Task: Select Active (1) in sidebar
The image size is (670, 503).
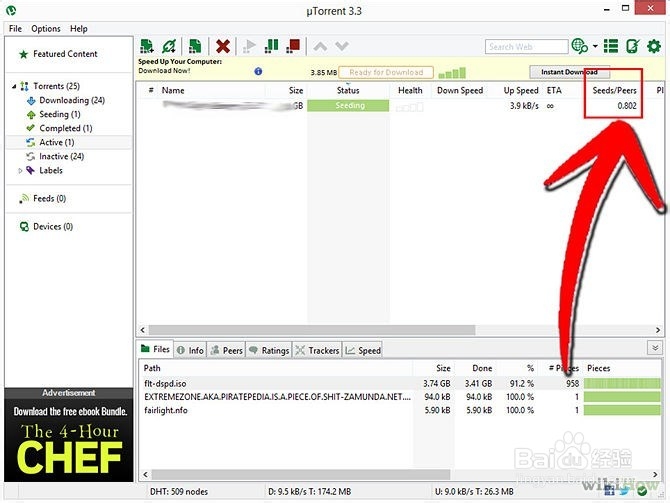Action: [56, 142]
